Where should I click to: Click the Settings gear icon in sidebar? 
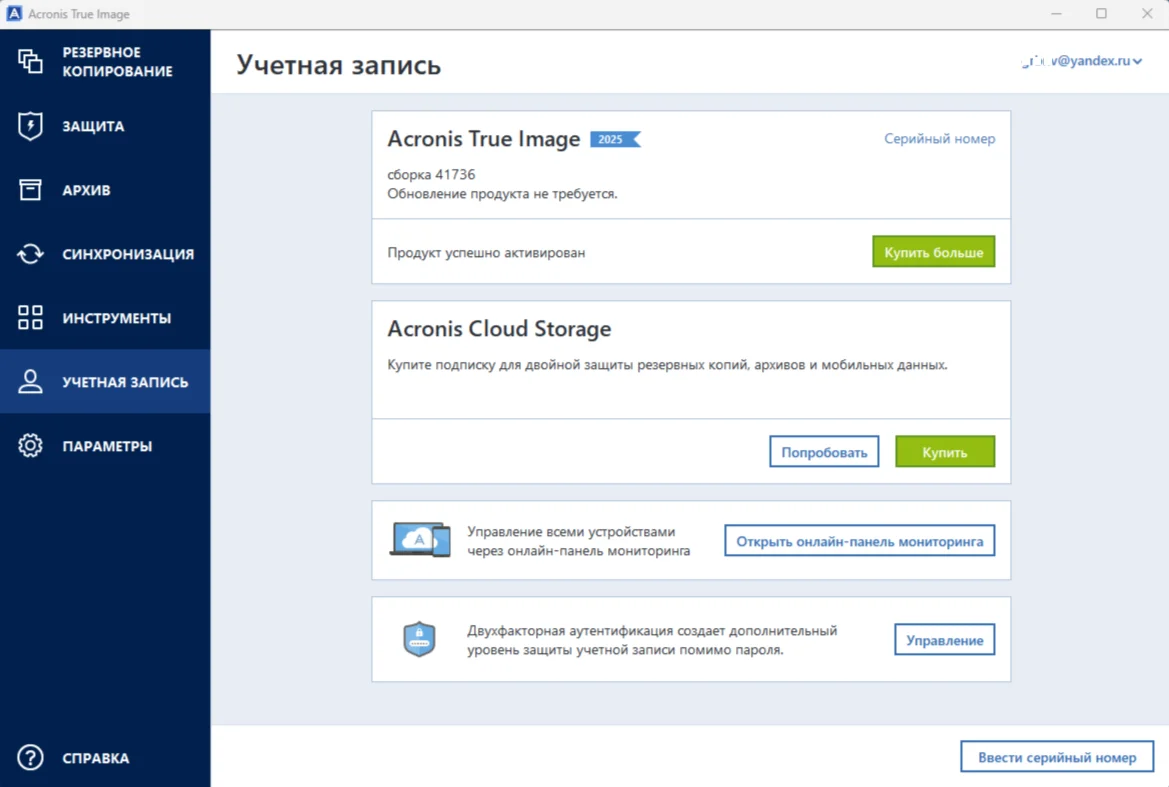pyautogui.click(x=30, y=446)
